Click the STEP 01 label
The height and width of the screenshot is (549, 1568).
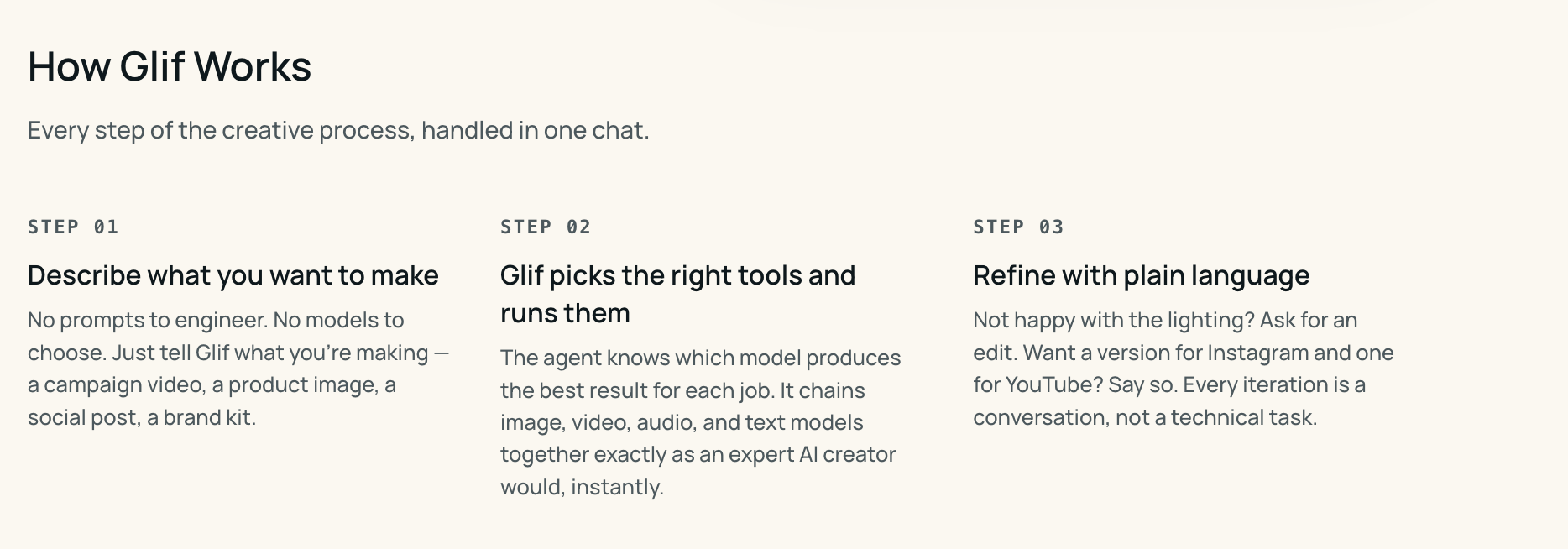click(73, 227)
